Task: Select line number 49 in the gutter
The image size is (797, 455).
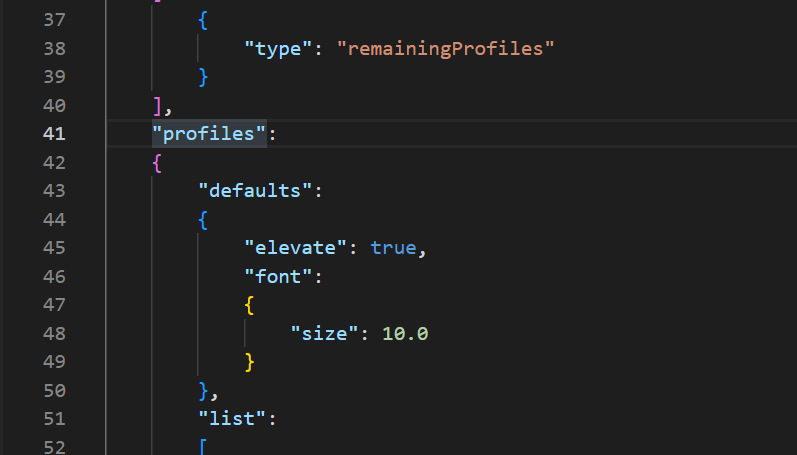Action: [54, 362]
